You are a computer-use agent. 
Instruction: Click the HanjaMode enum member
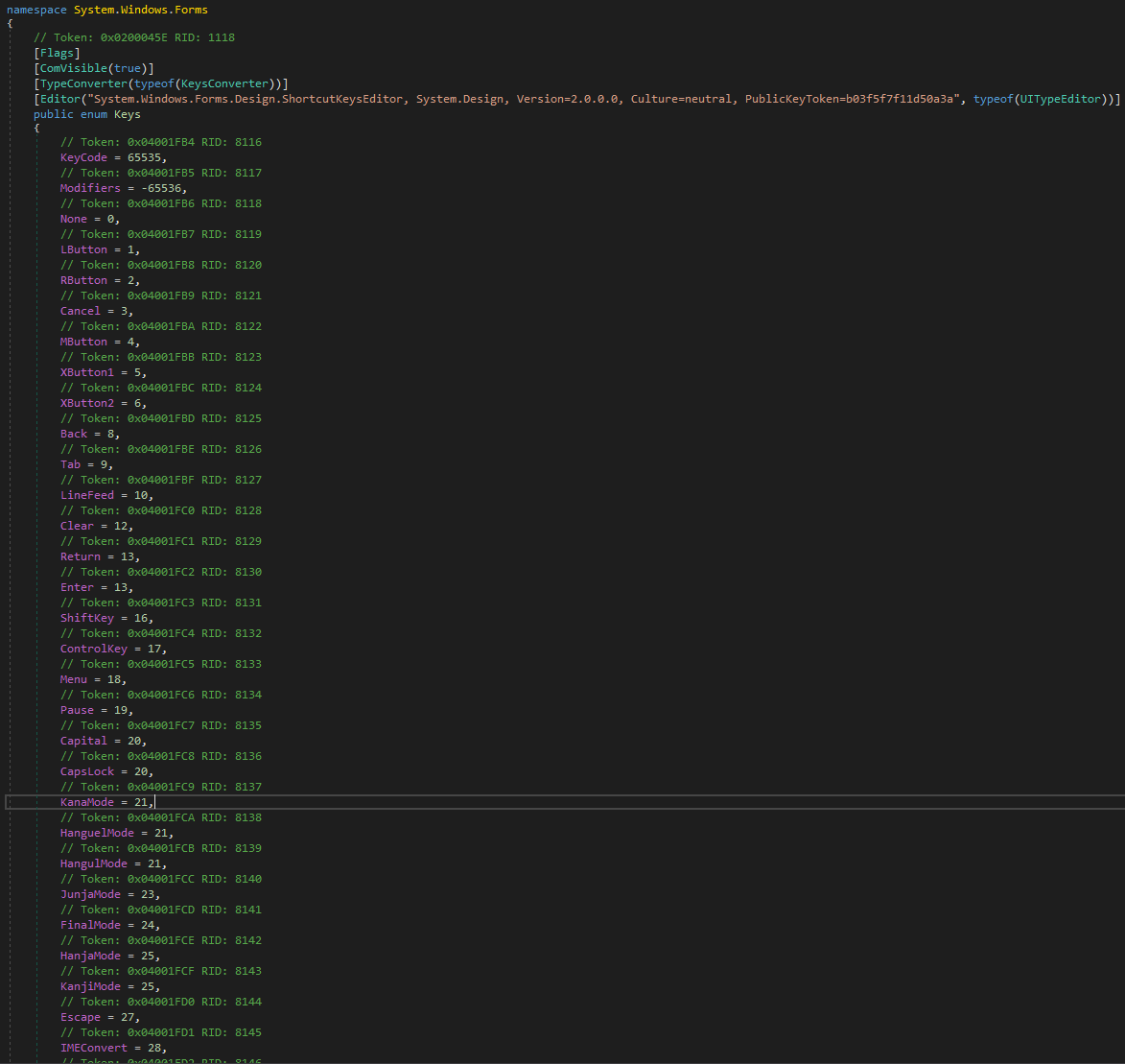pos(90,956)
